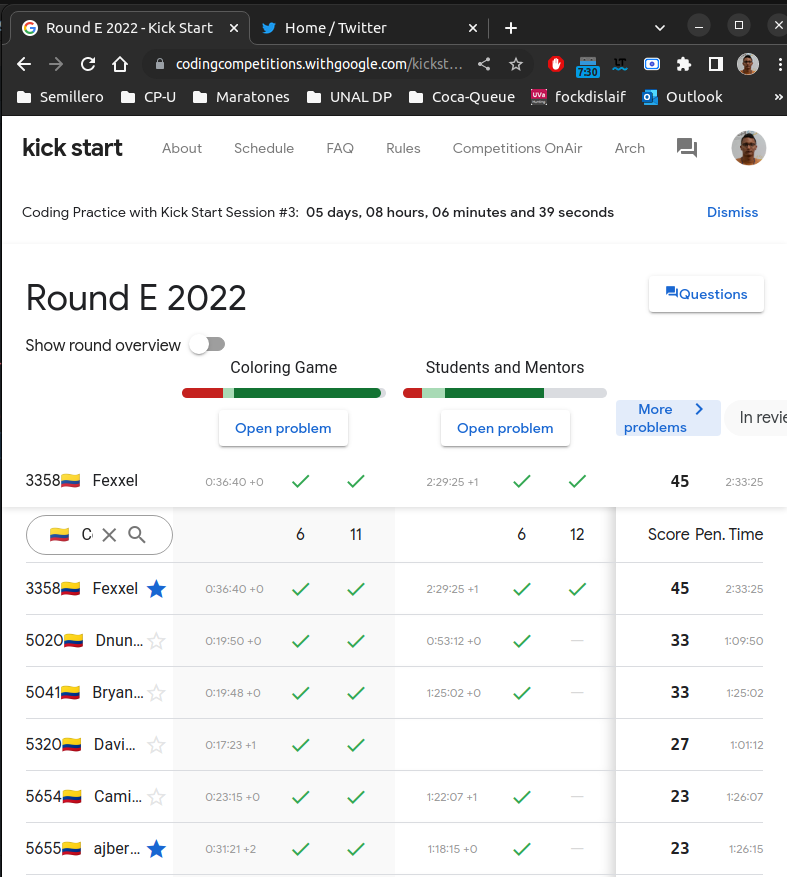Open the 7:30 calendar extension icon

tap(587, 67)
